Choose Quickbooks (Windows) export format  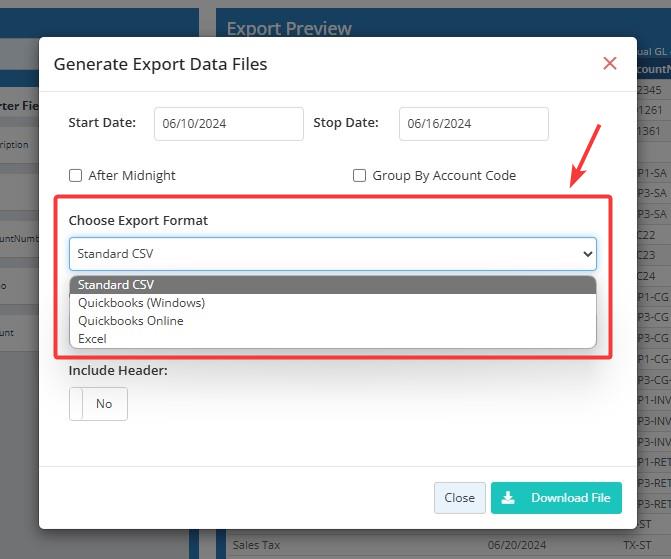(x=141, y=303)
